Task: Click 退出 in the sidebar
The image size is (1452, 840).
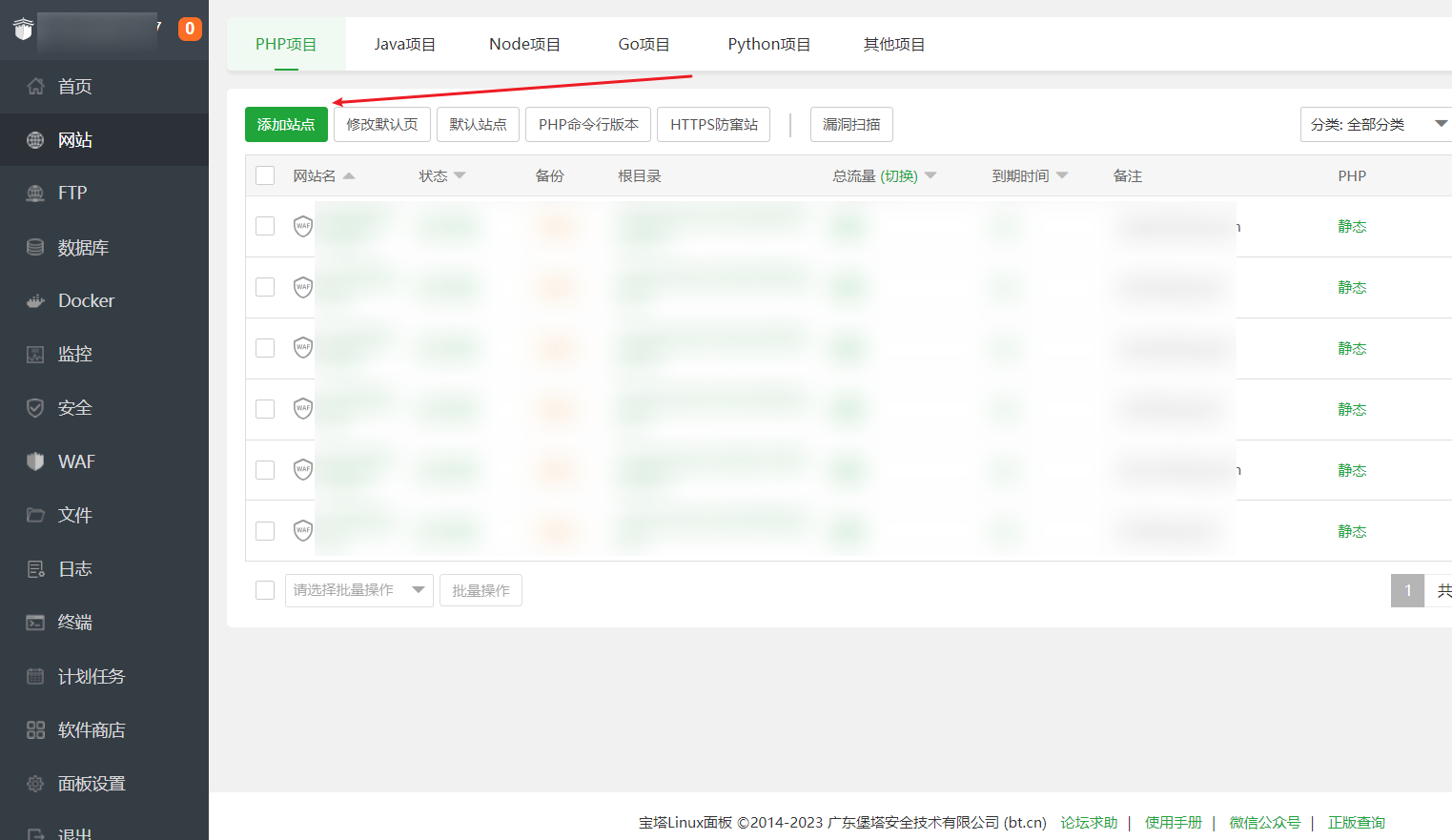Action: point(74,832)
